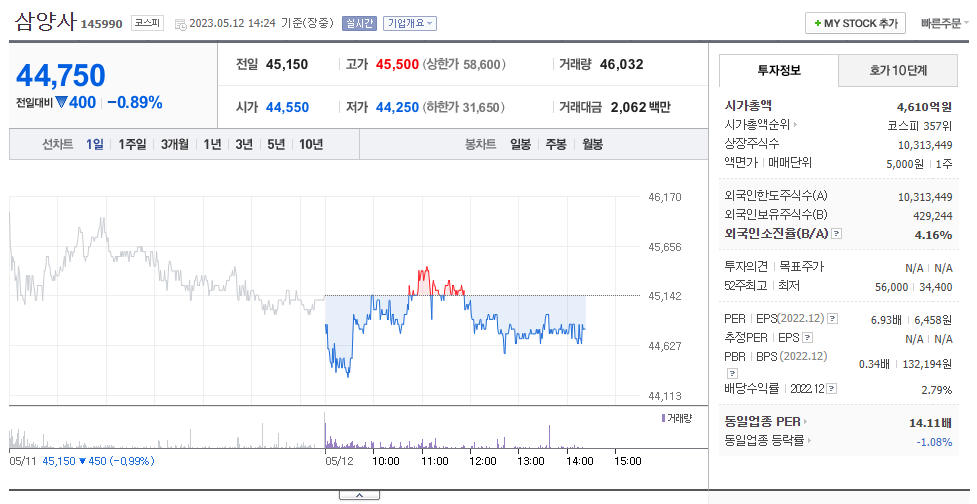The image size is (977, 504).
Task: Click the 시가총액순위 arrow icon
Action: [x=796, y=125]
